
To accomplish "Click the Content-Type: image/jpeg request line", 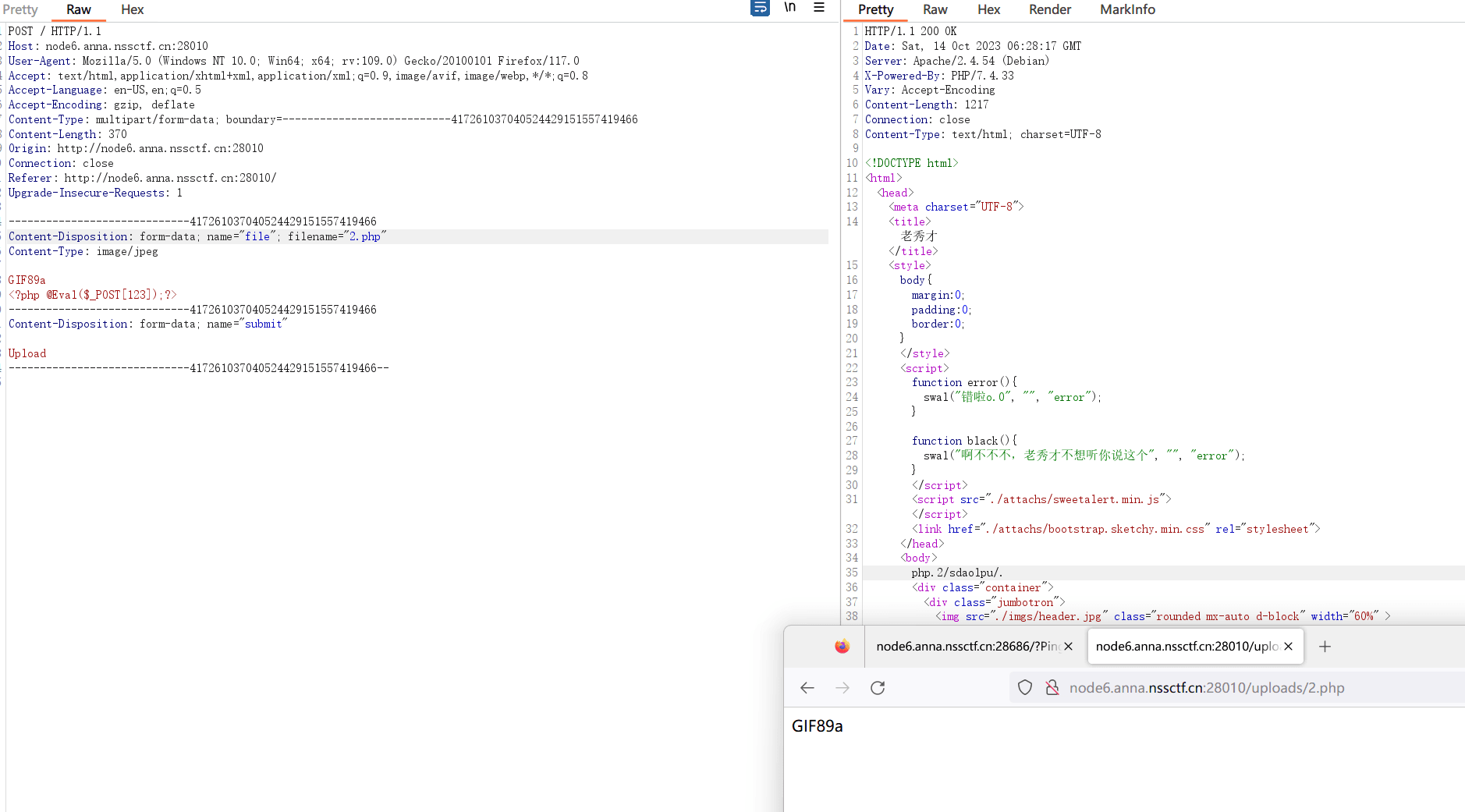I will pos(83,251).
